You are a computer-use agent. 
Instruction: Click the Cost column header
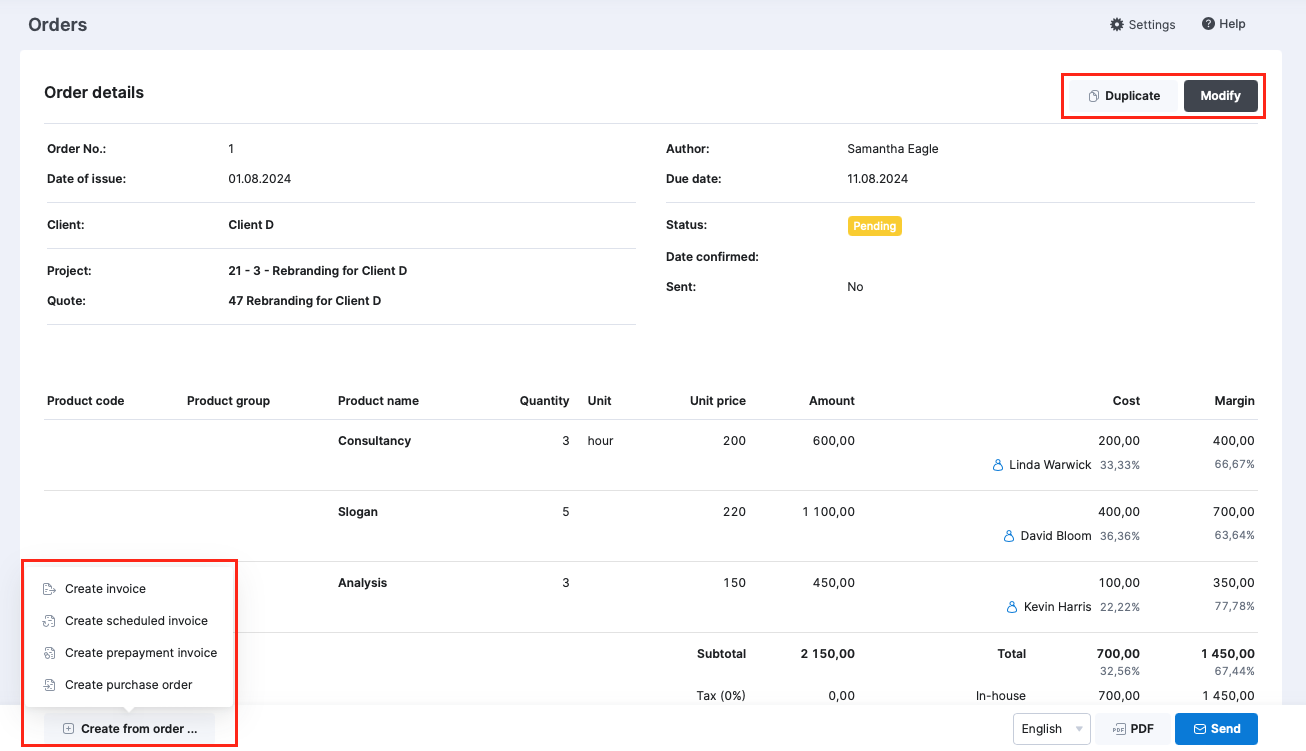pyautogui.click(x=1126, y=401)
